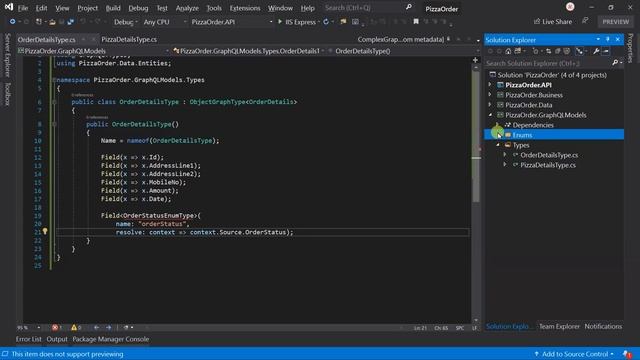This screenshot has width=640, height=360.
Task: Open the Build menu
Action: click(113, 8)
